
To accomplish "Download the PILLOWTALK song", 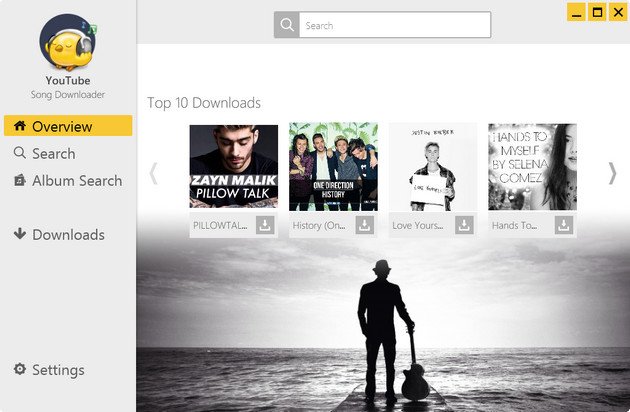I will [265, 225].
